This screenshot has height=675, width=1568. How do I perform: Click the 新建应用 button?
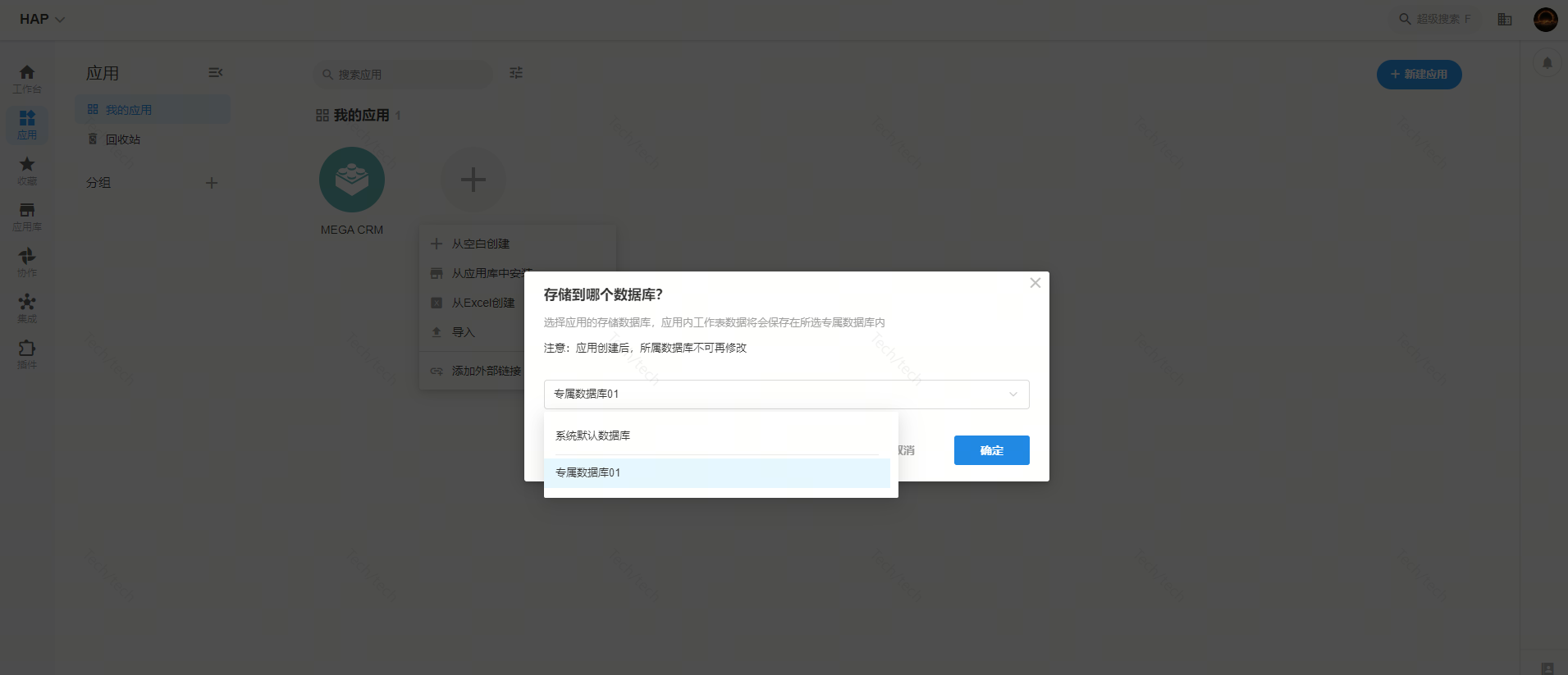(x=1418, y=75)
